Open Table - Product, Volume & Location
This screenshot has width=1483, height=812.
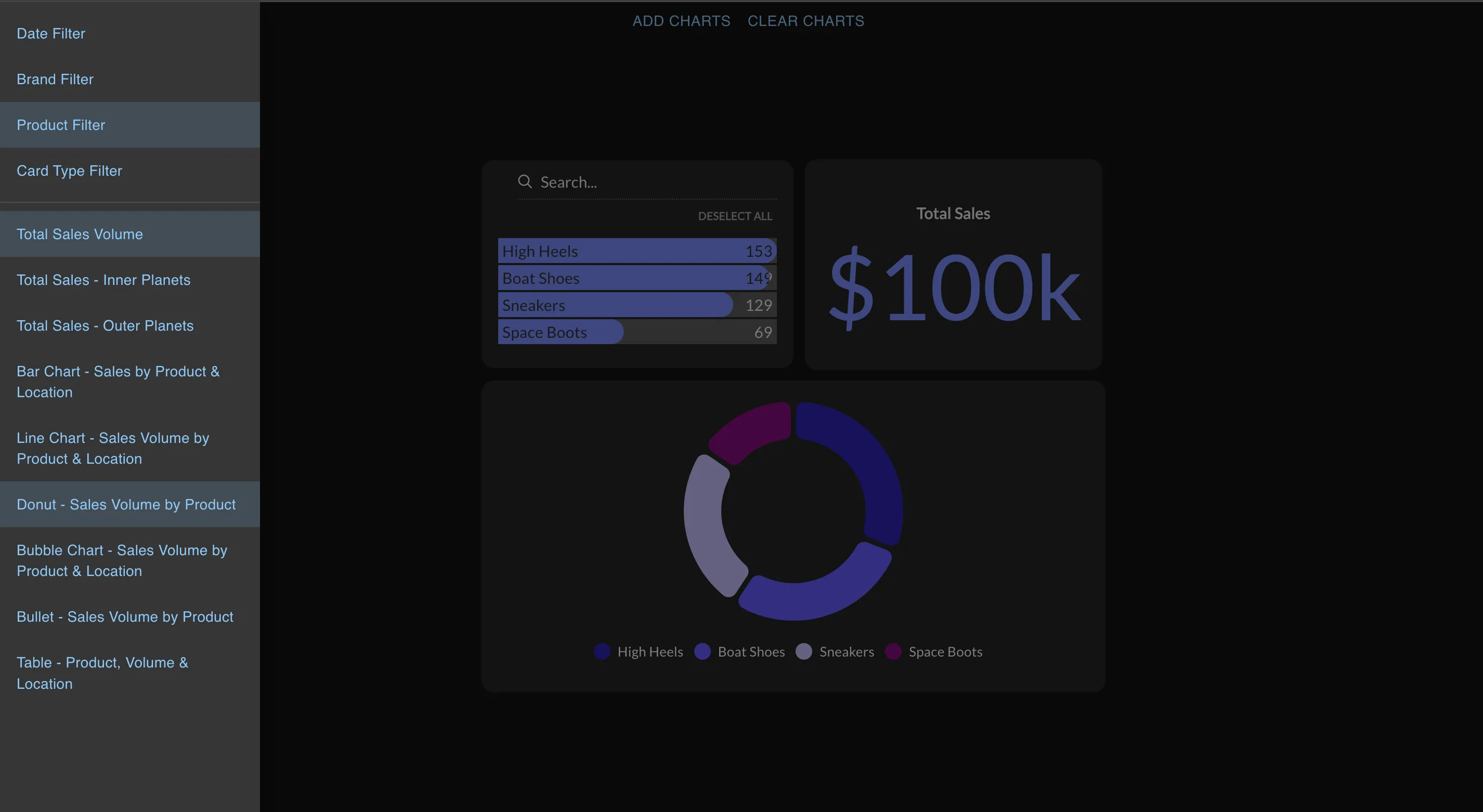pos(129,673)
